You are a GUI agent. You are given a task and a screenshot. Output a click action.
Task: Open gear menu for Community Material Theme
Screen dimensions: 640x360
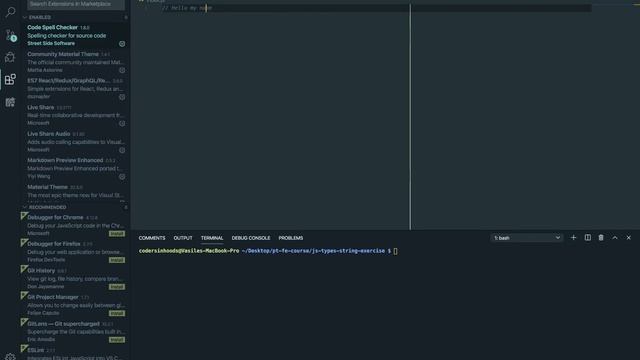point(122,70)
